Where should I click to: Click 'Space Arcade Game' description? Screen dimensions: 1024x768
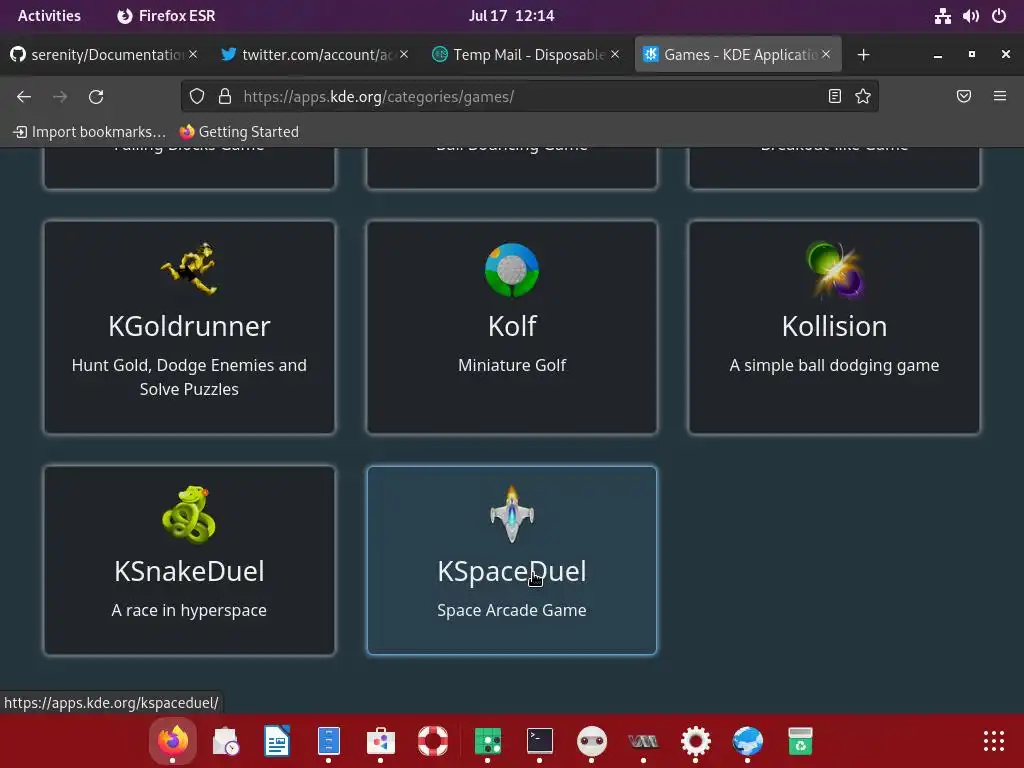pyautogui.click(x=512, y=610)
